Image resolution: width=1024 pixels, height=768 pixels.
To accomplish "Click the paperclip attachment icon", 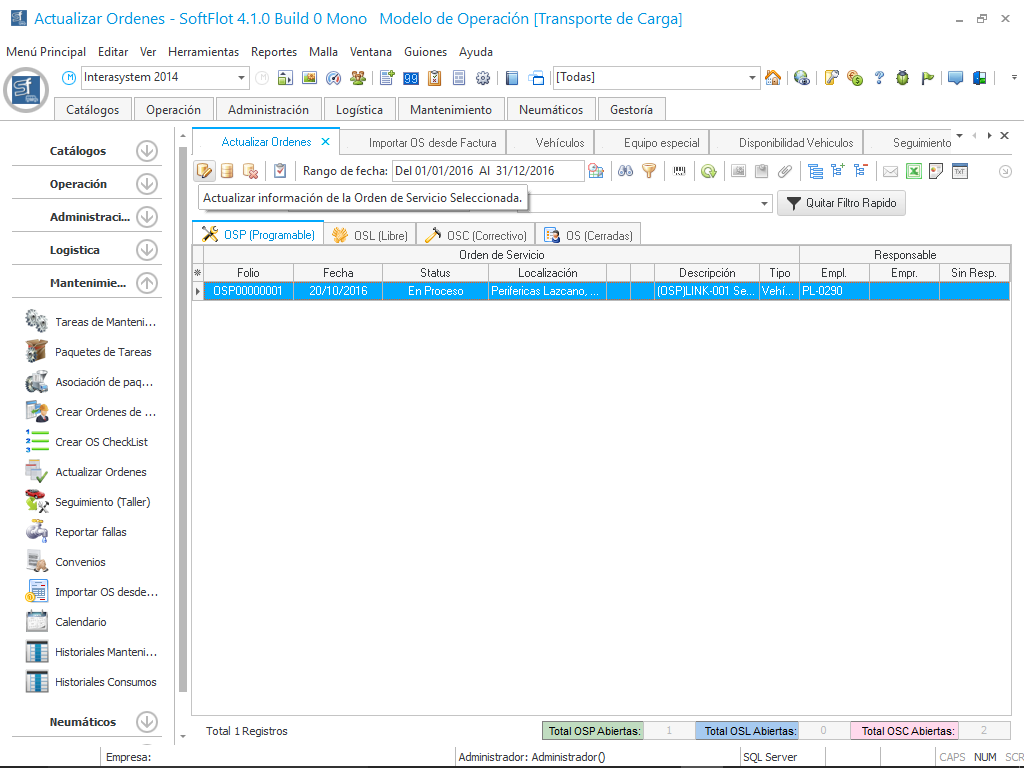I will tap(785, 171).
